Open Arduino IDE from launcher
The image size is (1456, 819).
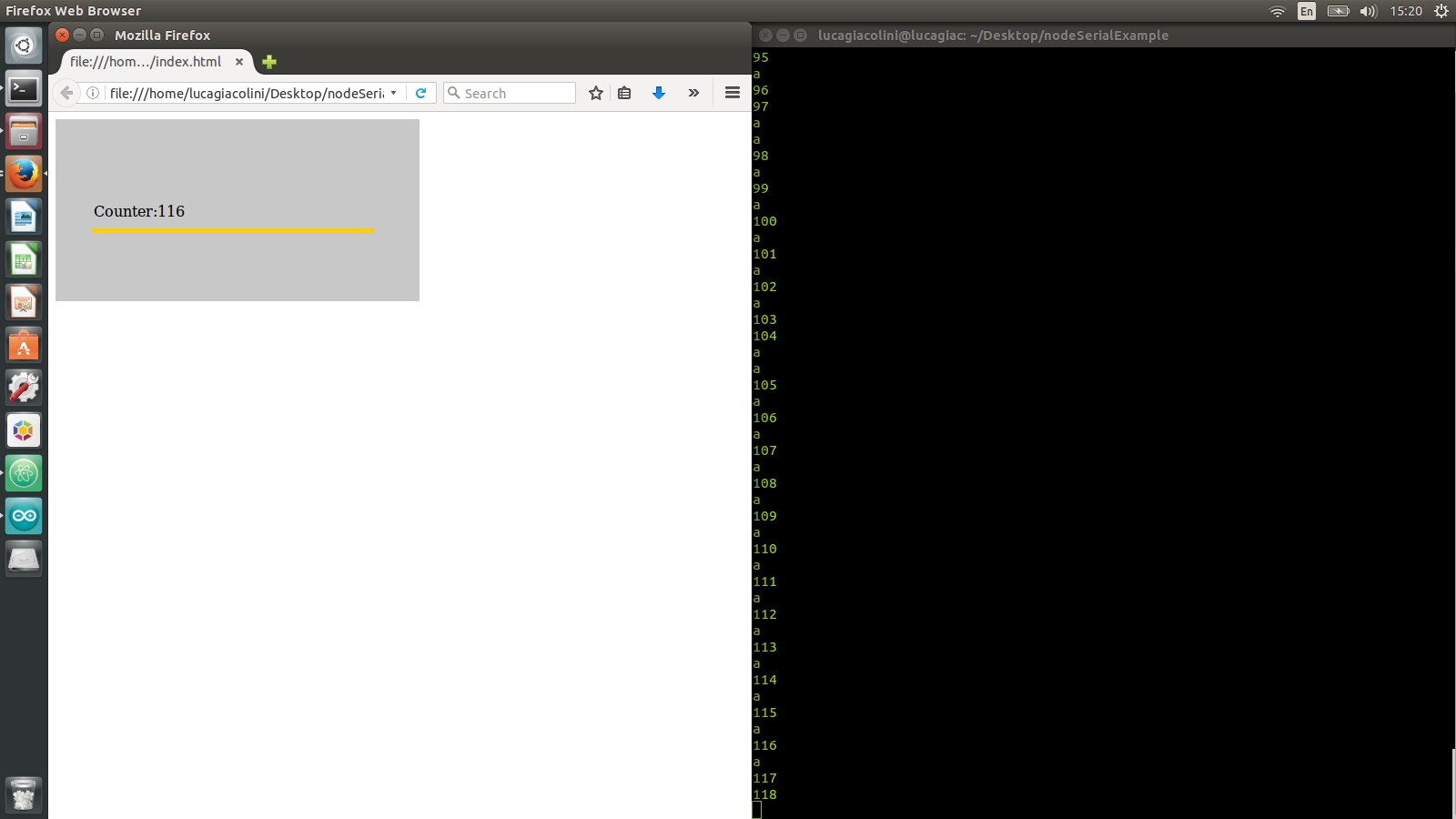pos(24,516)
